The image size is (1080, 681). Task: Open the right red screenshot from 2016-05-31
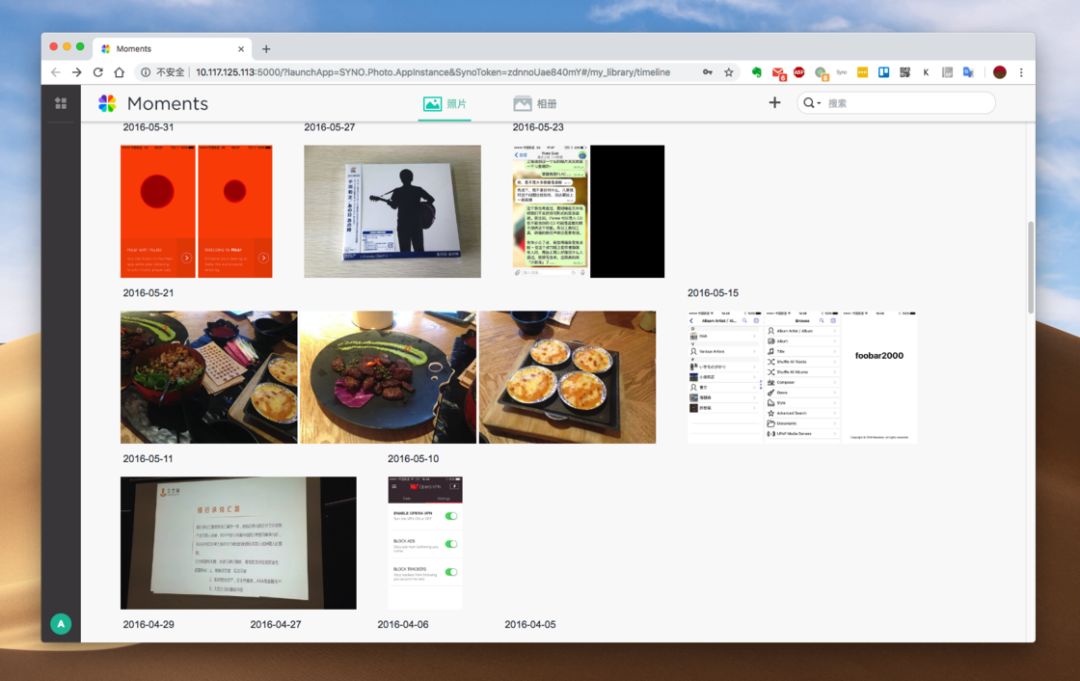[235, 211]
